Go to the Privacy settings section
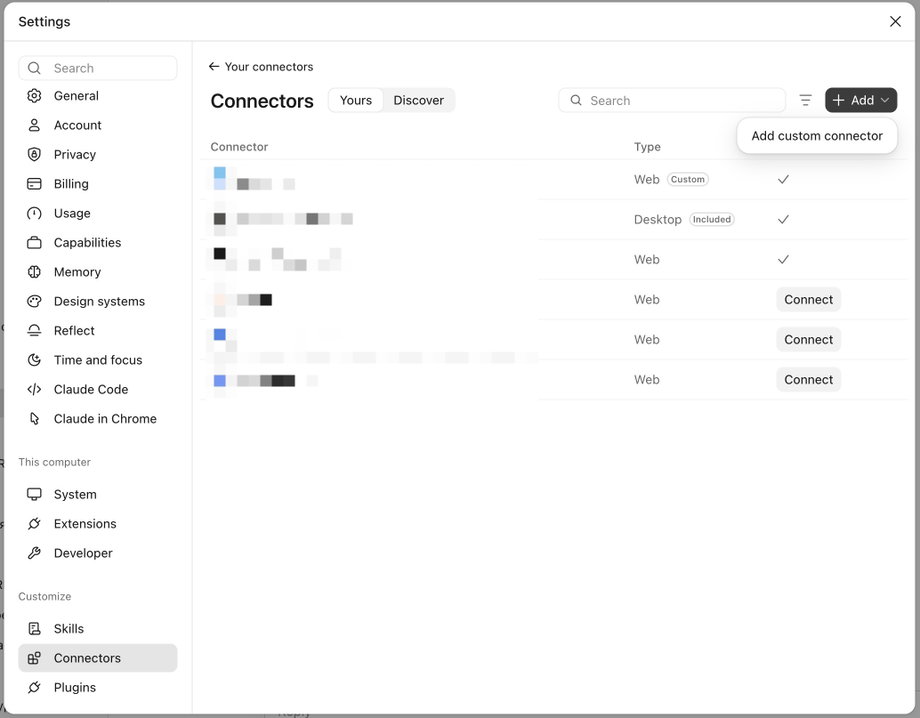 (97, 154)
